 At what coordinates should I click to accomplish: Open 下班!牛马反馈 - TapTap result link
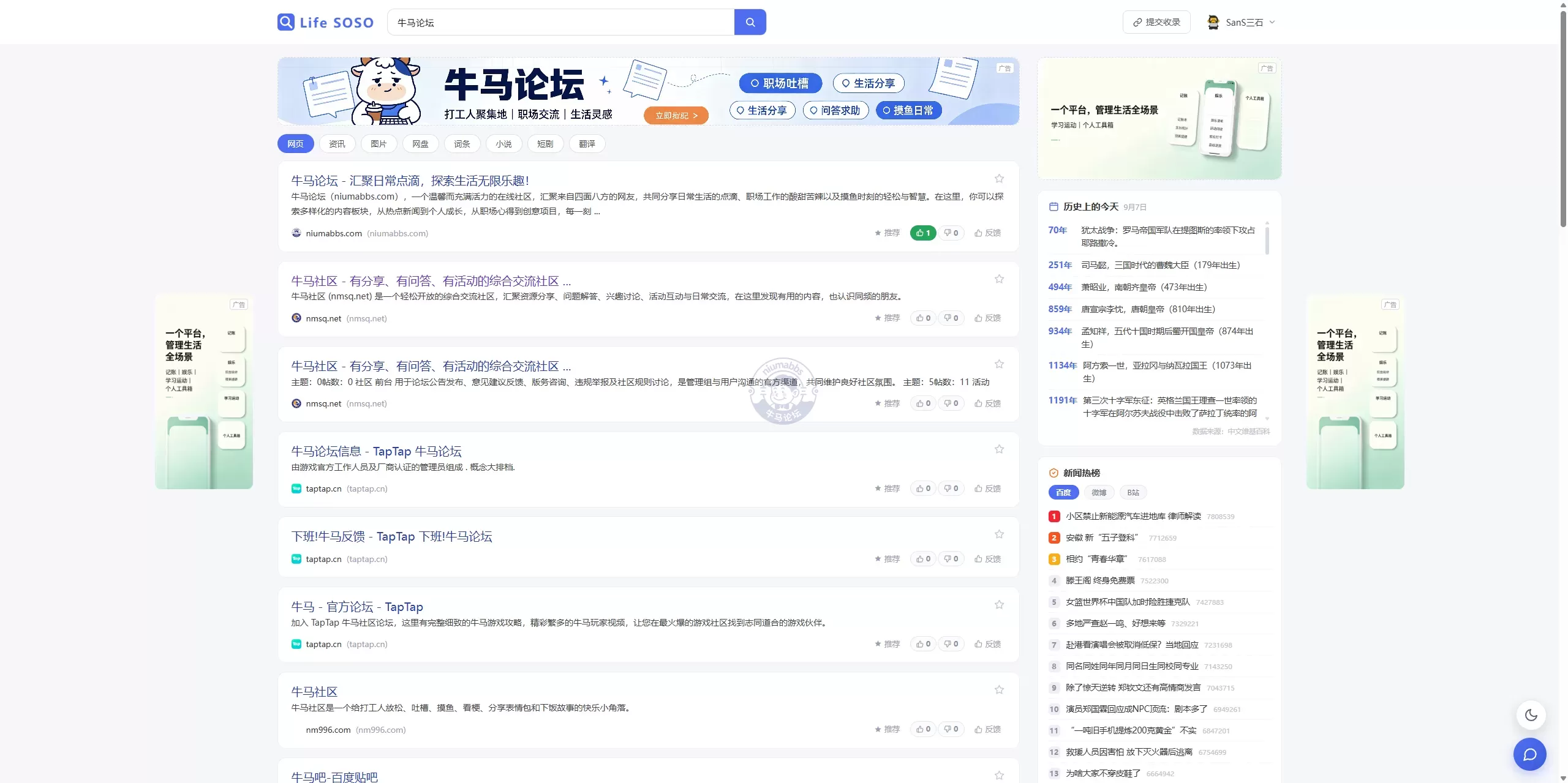pos(391,536)
